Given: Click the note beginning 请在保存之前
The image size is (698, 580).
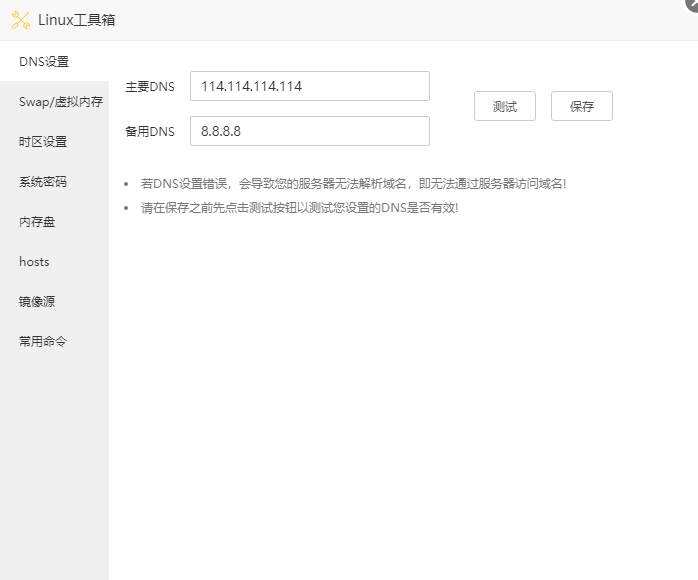Looking at the screenshot, I should (300, 207).
